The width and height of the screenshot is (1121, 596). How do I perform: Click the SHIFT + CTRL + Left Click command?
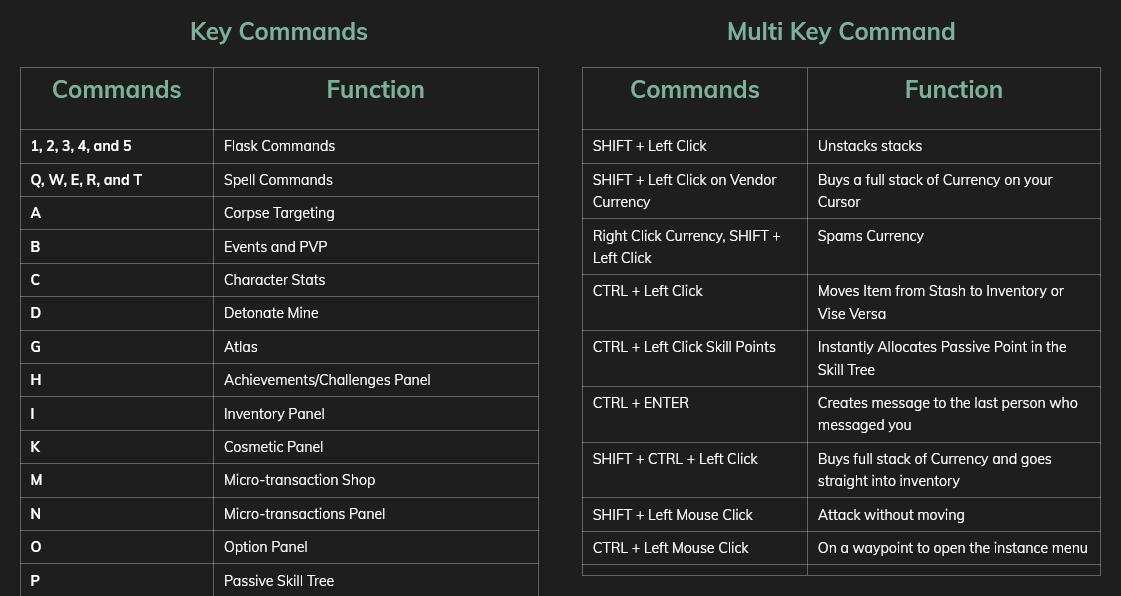pos(675,459)
